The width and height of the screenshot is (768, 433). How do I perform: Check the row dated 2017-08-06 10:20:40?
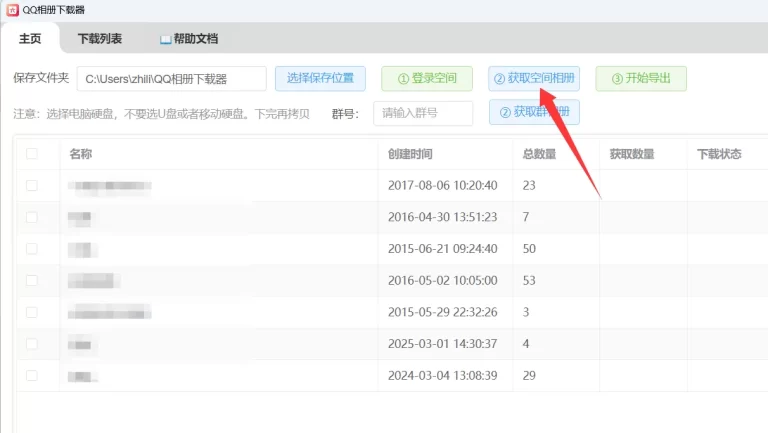point(32,186)
